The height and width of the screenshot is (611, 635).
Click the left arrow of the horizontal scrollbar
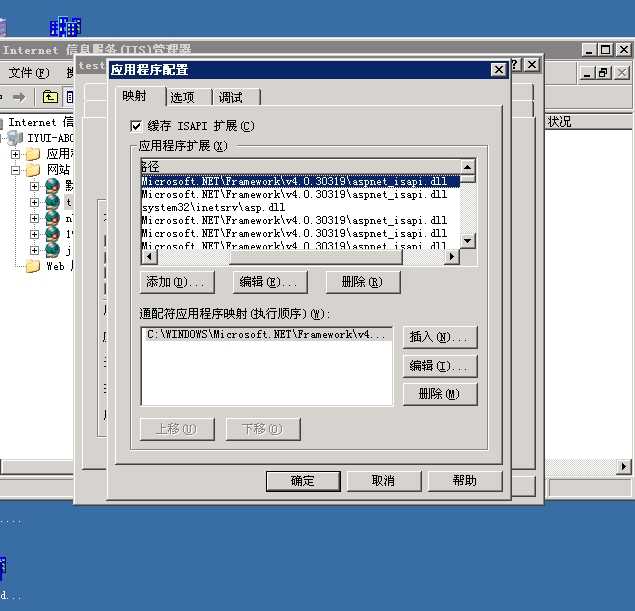coord(149,257)
